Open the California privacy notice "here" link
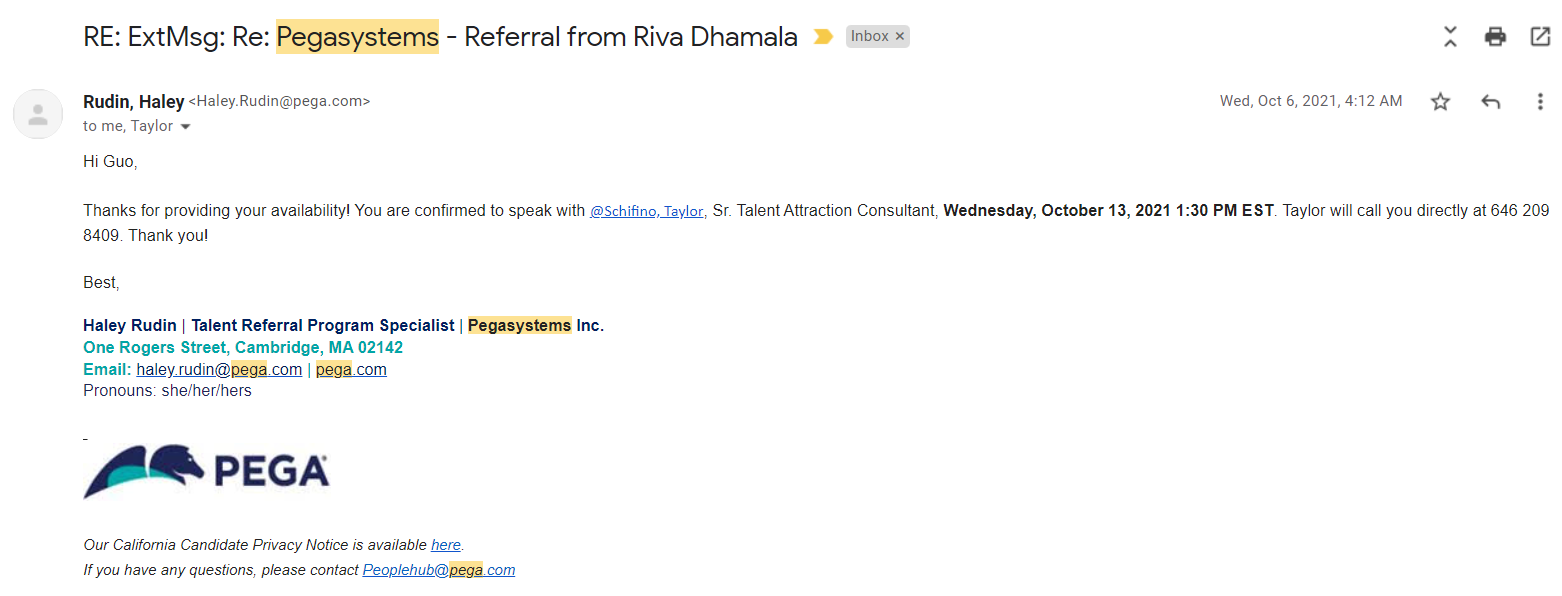The height and width of the screenshot is (596, 1562). (446, 545)
